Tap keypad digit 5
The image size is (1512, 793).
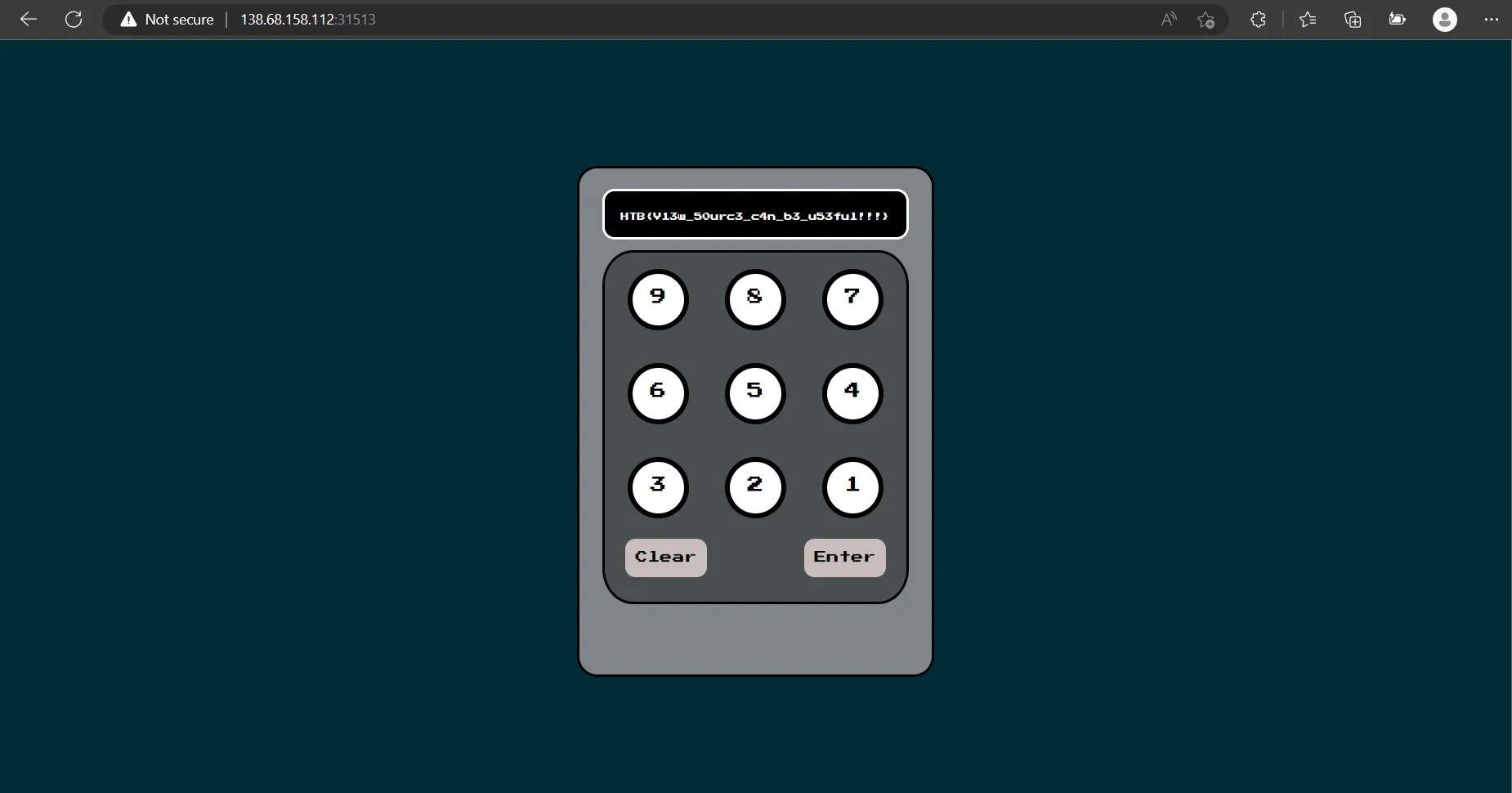[x=755, y=393]
